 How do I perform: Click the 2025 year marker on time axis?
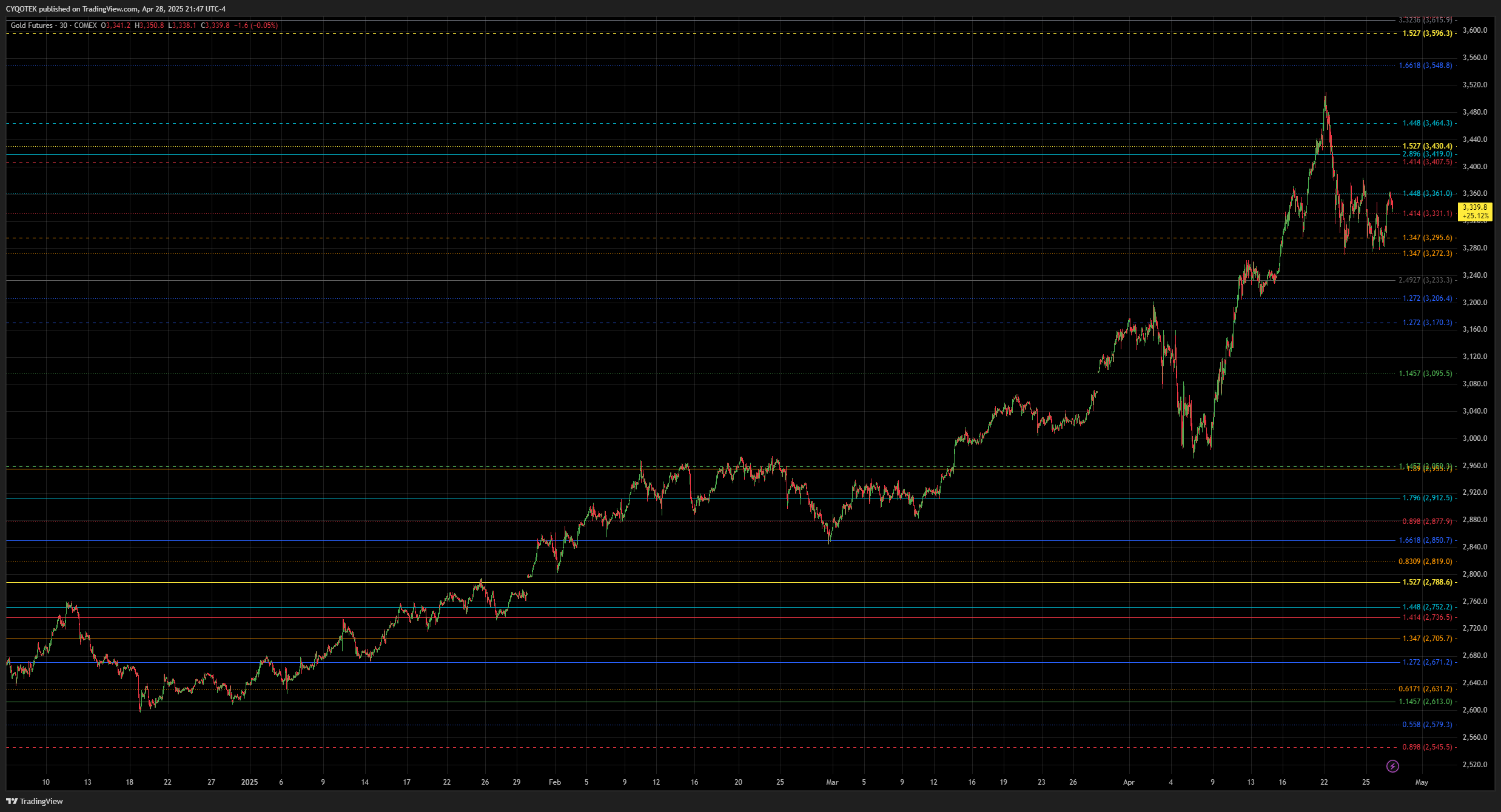(249, 782)
